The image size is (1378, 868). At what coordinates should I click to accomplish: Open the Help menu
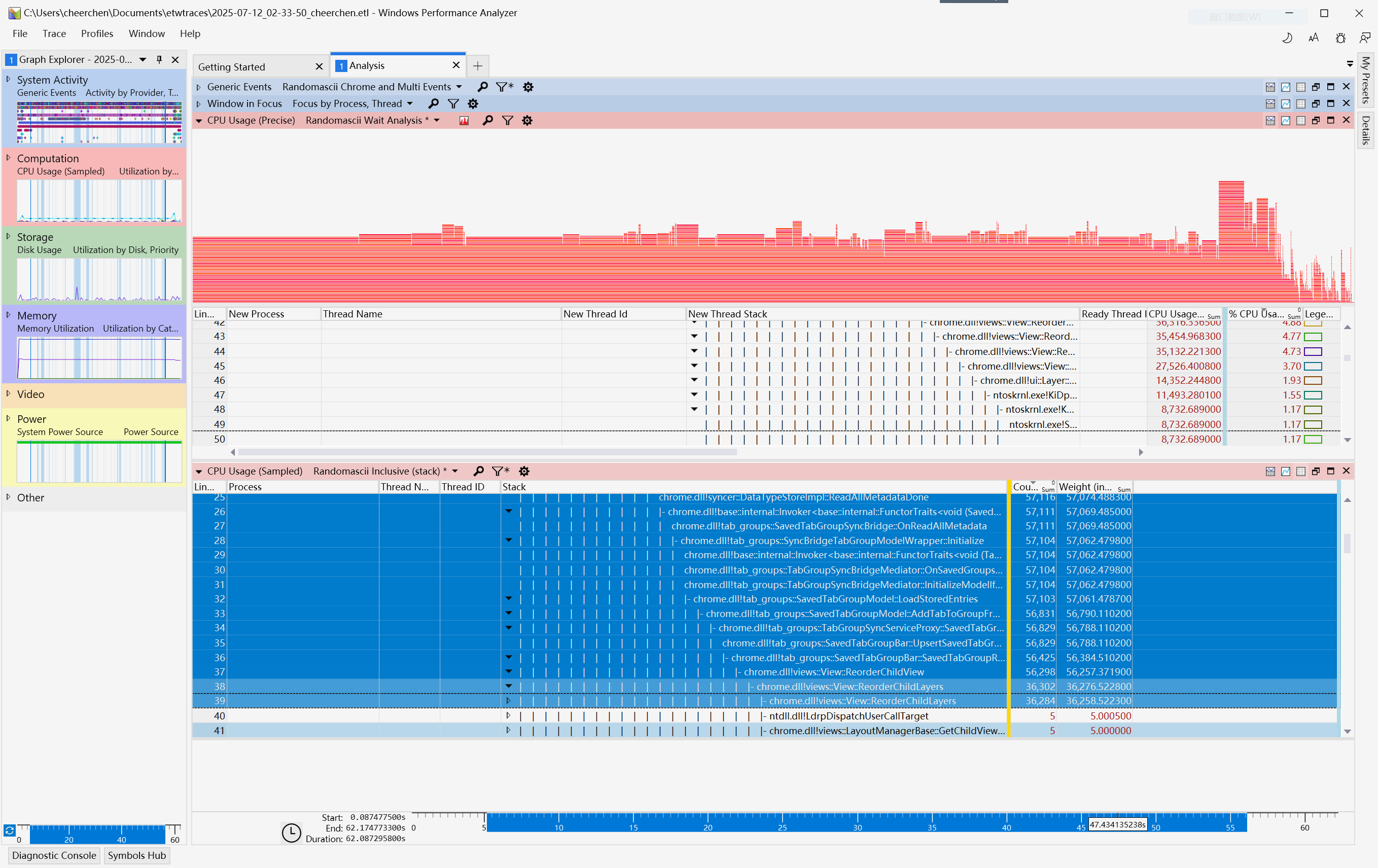190,33
